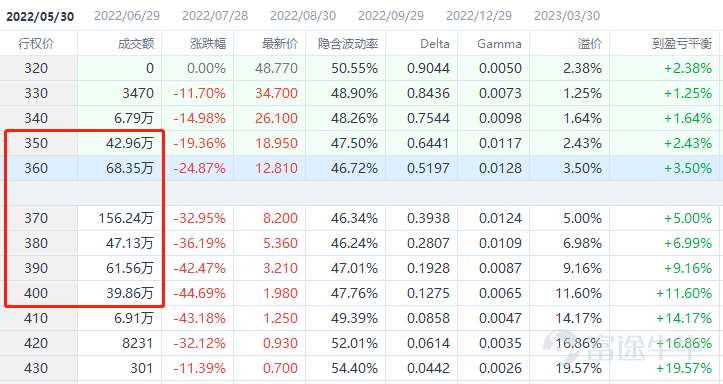The width and height of the screenshot is (723, 384).
Task: Select strike price 320 row
Action: (362, 68)
